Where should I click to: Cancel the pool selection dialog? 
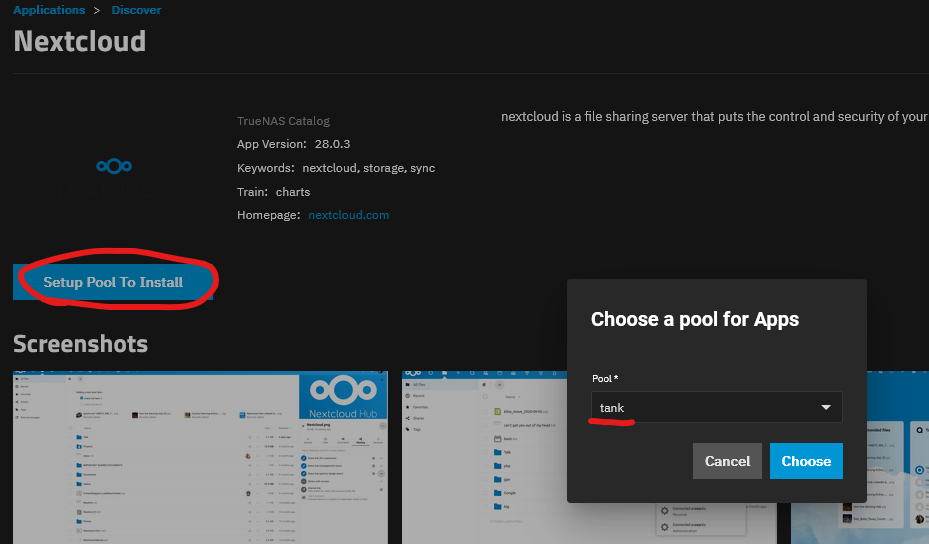[727, 461]
